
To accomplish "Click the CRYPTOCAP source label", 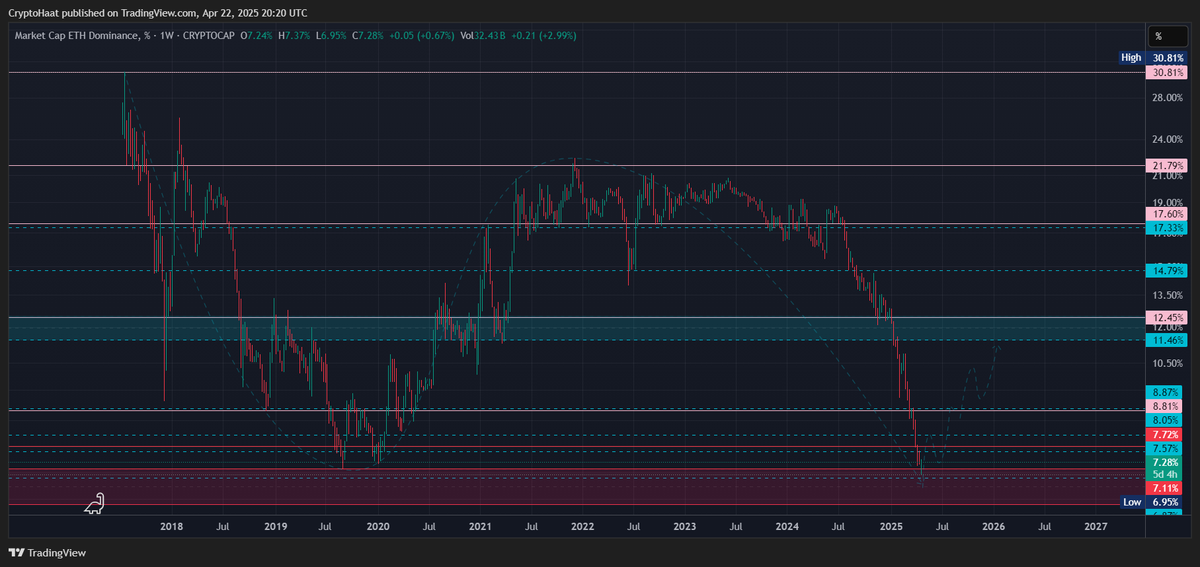I will (211, 36).
